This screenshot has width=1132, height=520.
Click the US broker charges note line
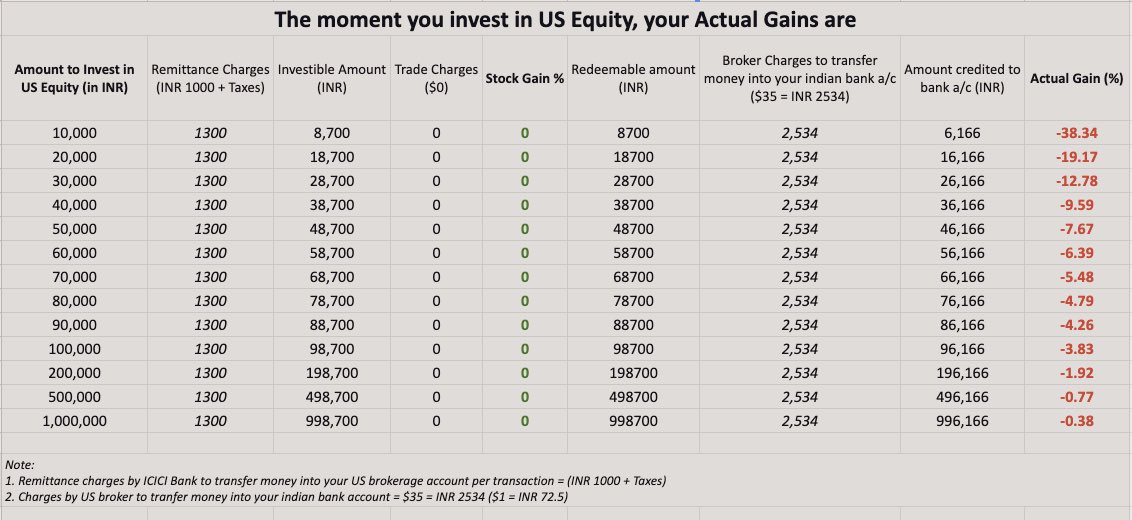click(297, 497)
